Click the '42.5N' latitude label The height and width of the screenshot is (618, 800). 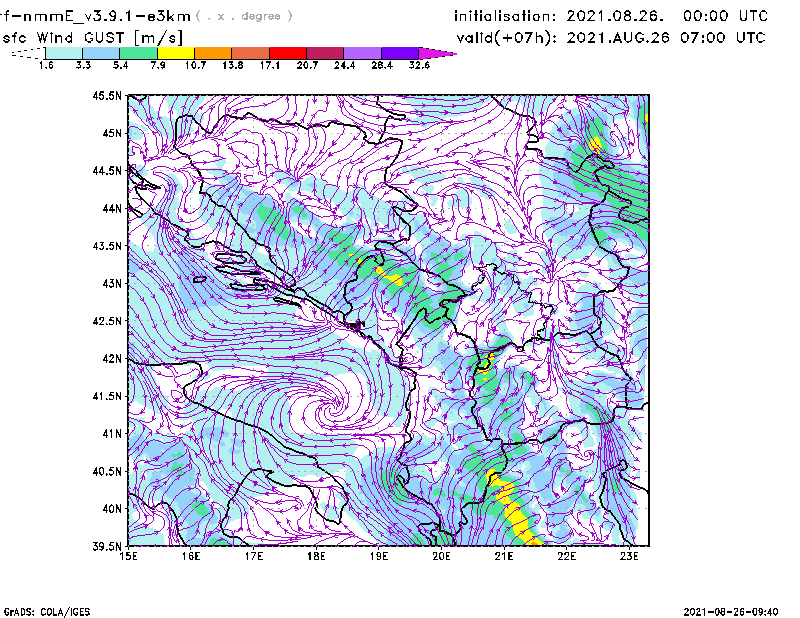(x=107, y=321)
